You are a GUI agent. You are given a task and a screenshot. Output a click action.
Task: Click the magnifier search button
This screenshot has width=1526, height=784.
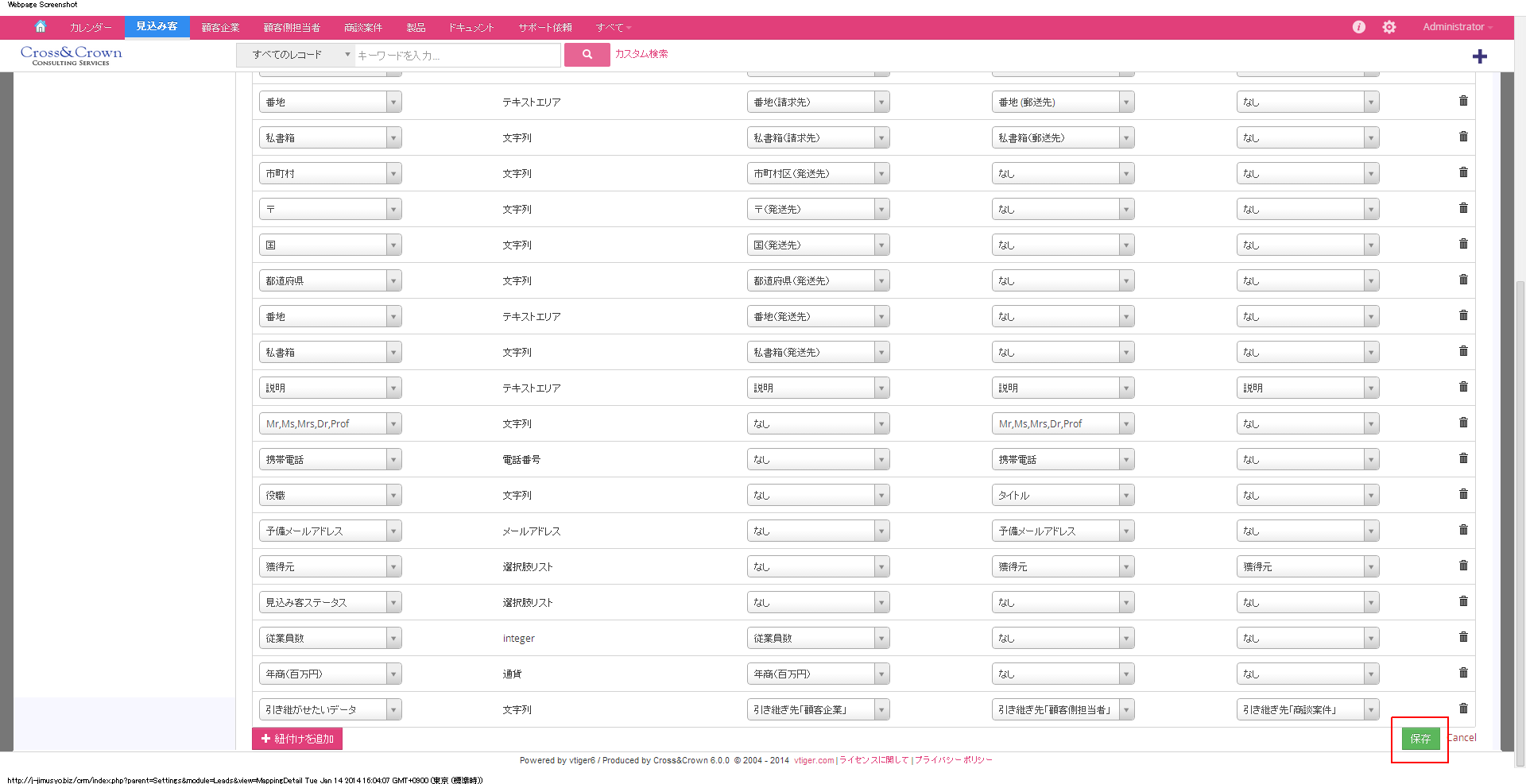tap(587, 55)
